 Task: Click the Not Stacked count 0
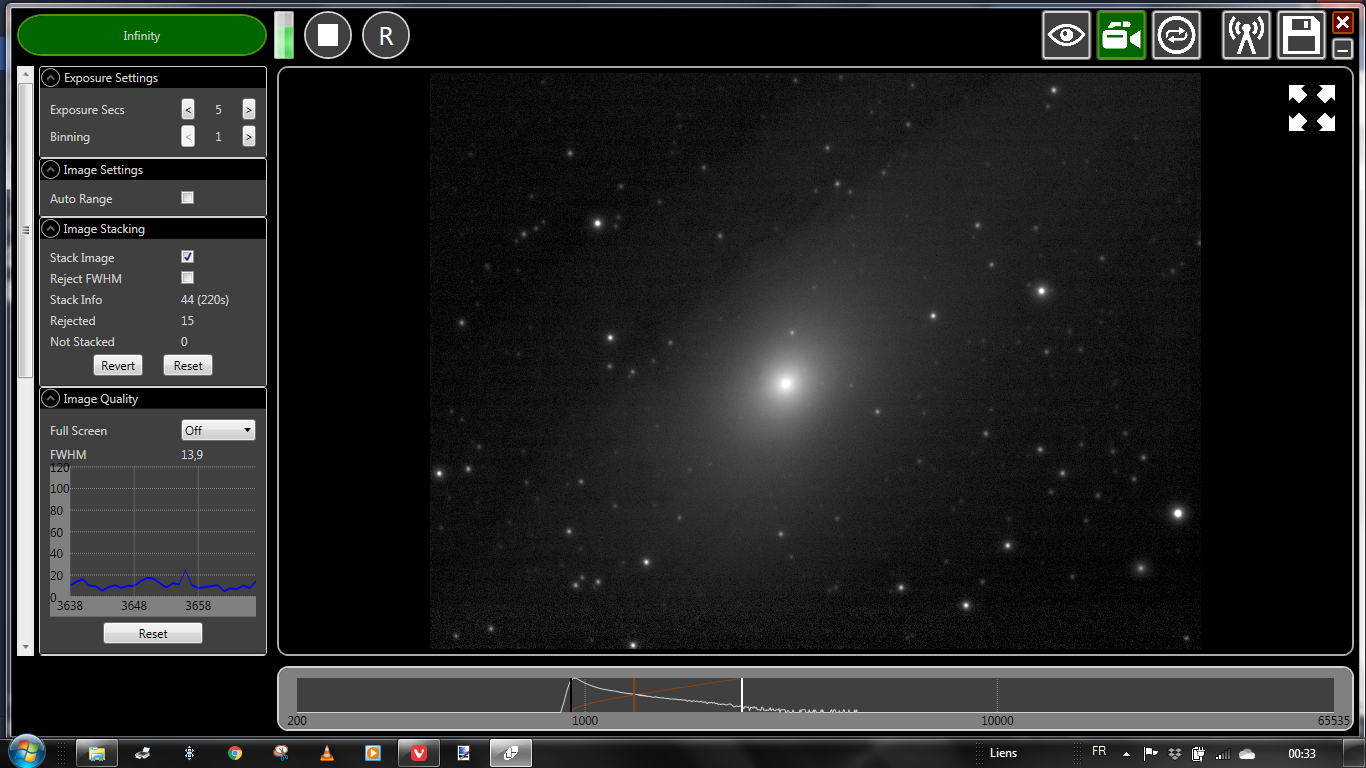pos(184,342)
